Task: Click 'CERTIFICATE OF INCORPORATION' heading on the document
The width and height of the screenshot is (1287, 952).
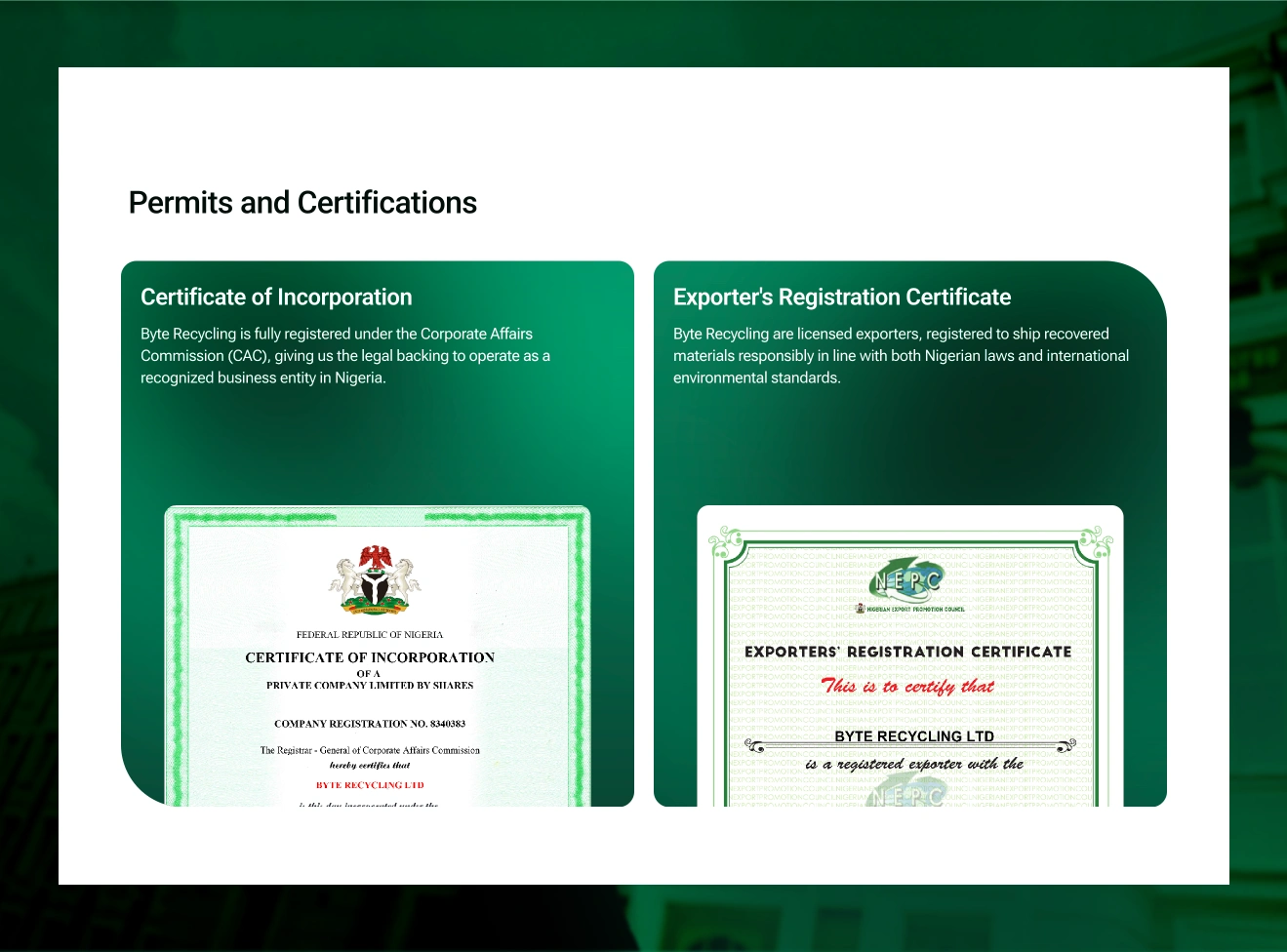Action: tap(370, 658)
